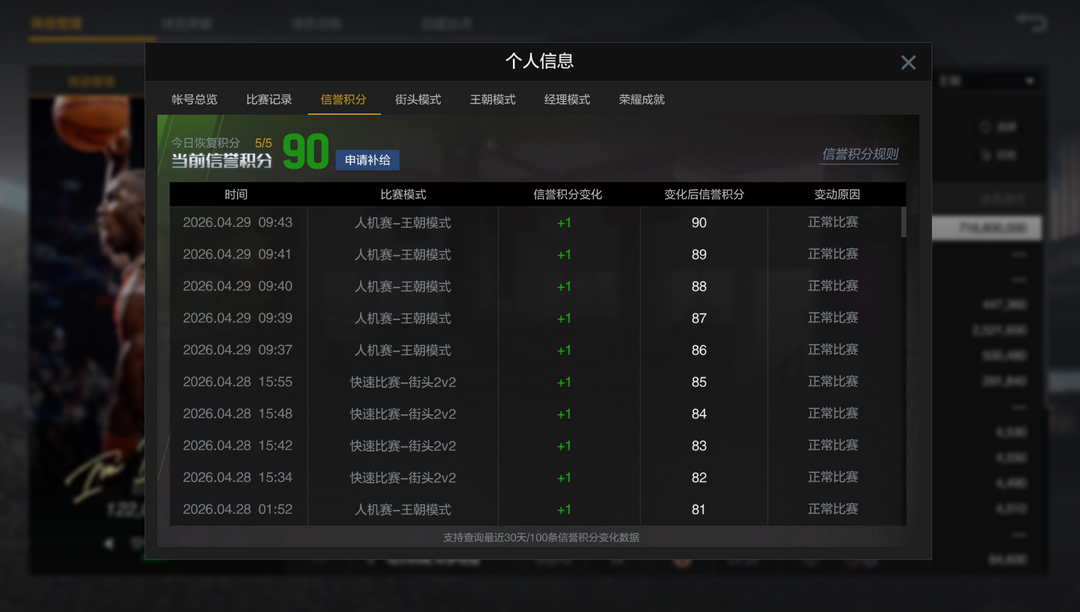Click the score value 89 in the table
This screenshot has height=612, width=1080.
pos(699,255)
